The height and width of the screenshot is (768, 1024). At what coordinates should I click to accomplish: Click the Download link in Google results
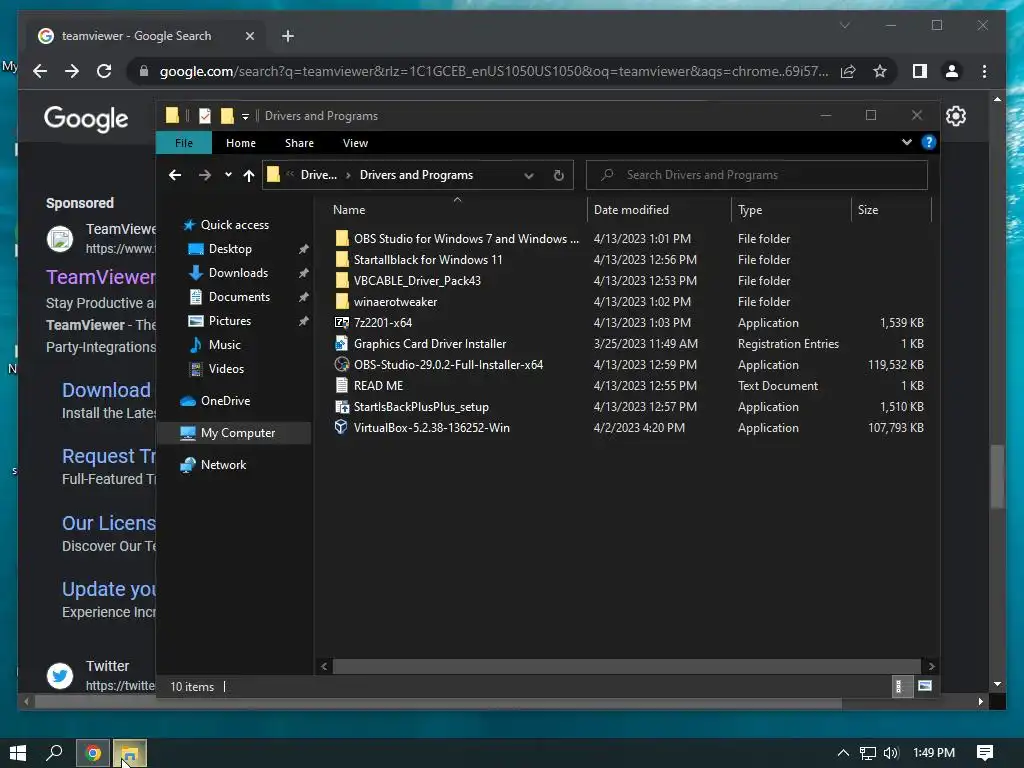pos(106,390)
